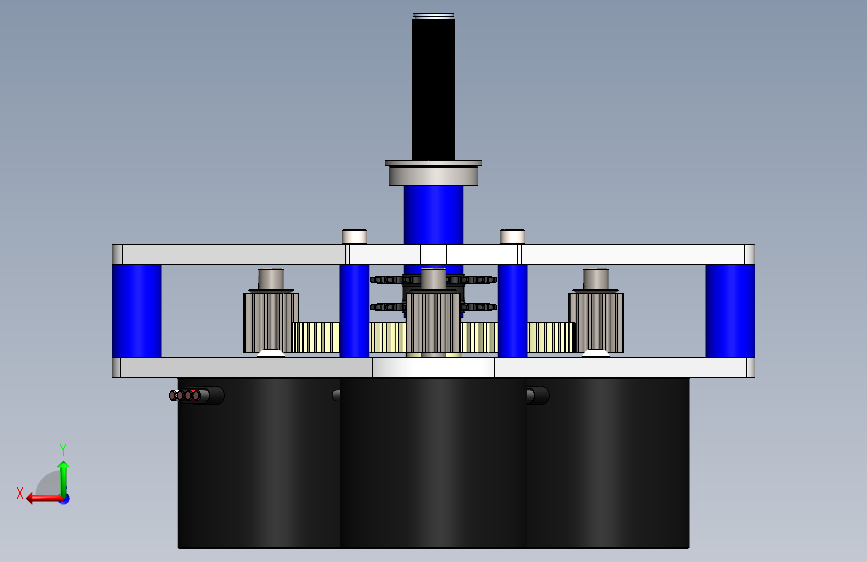Select the center black motor housing
Image resolution: width=867 pixels, height=562 pixels.
434,463
